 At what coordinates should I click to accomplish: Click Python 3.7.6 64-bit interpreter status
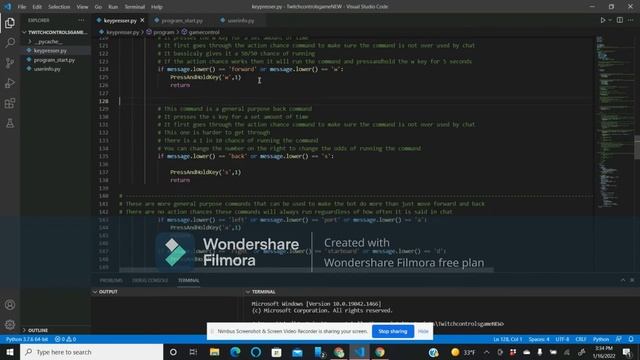point(27,340)
